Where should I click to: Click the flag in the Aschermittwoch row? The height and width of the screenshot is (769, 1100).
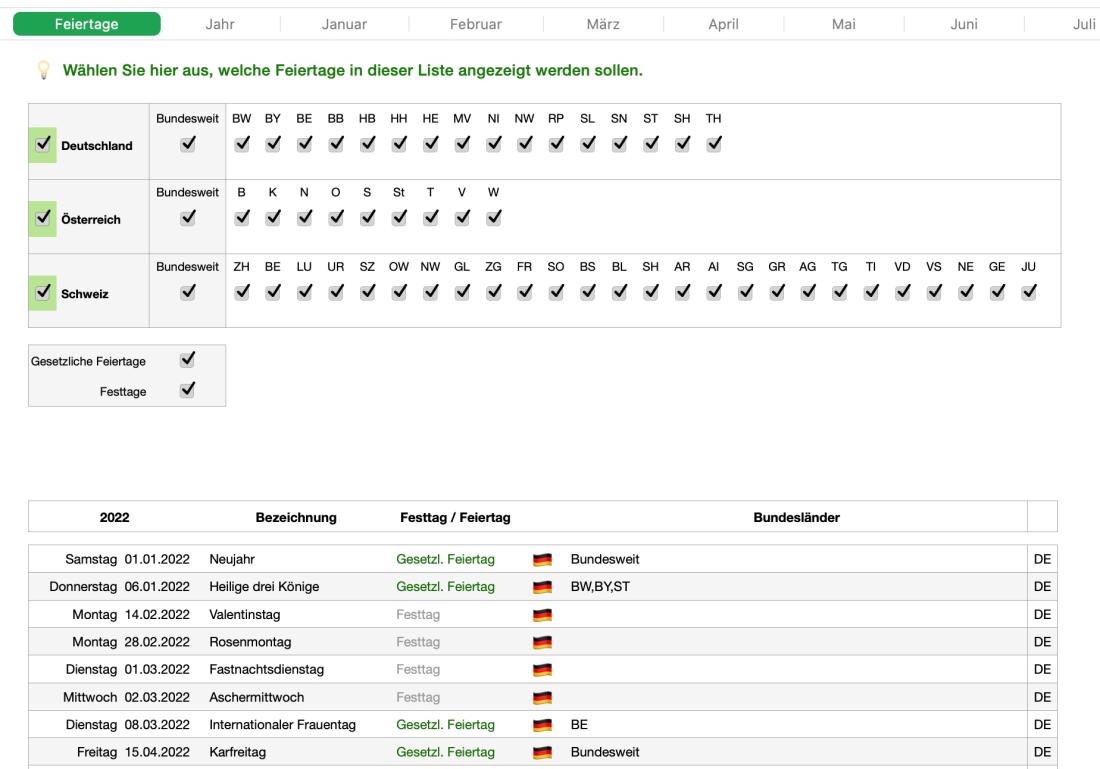click(543, 697)
